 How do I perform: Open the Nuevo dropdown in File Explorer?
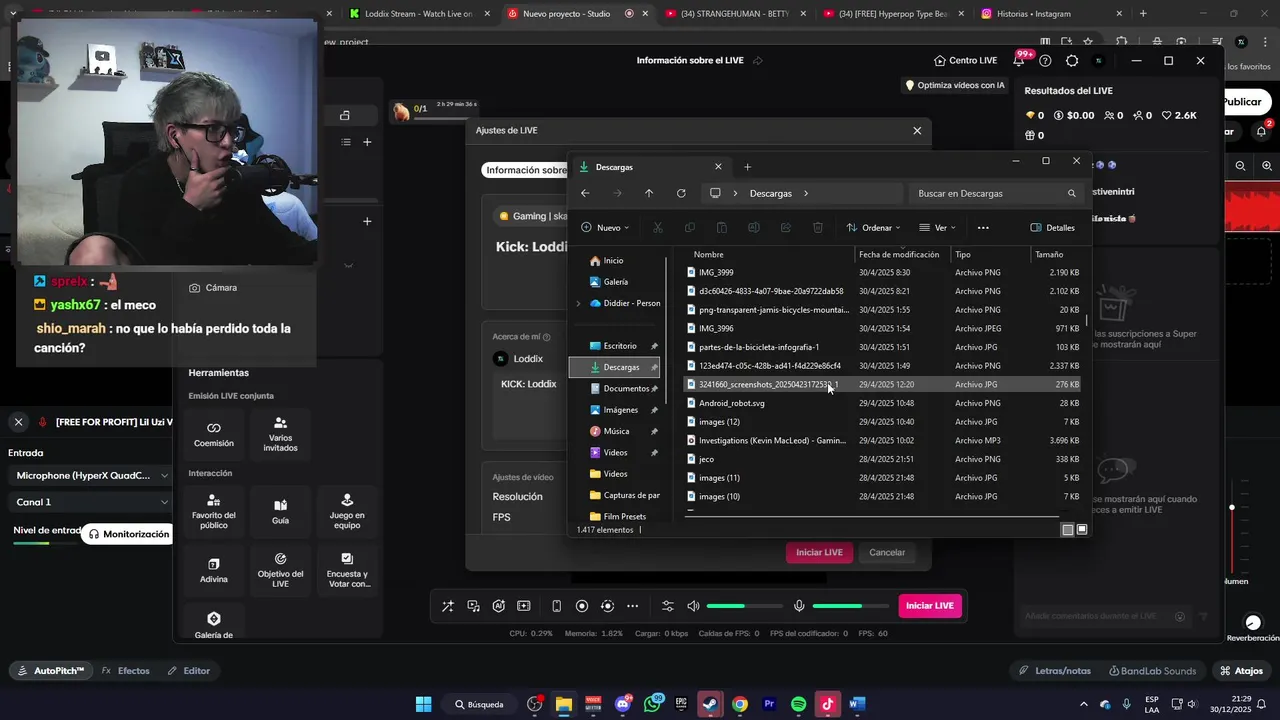[605, 228]
